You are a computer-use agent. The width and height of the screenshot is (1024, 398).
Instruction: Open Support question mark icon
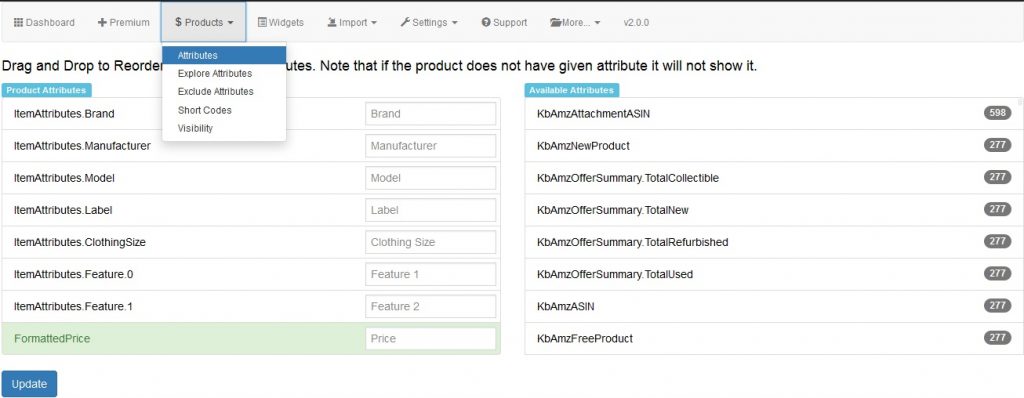486,22
